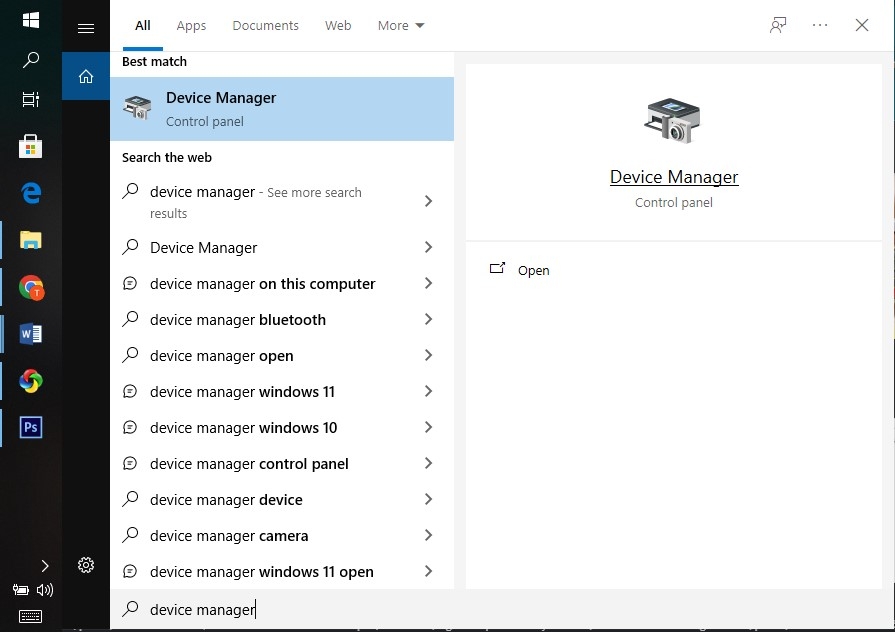This screenshot has width=895, height=632.
Task: Open the colorful pinwheel app in taskbar
Action: [31, 381]
